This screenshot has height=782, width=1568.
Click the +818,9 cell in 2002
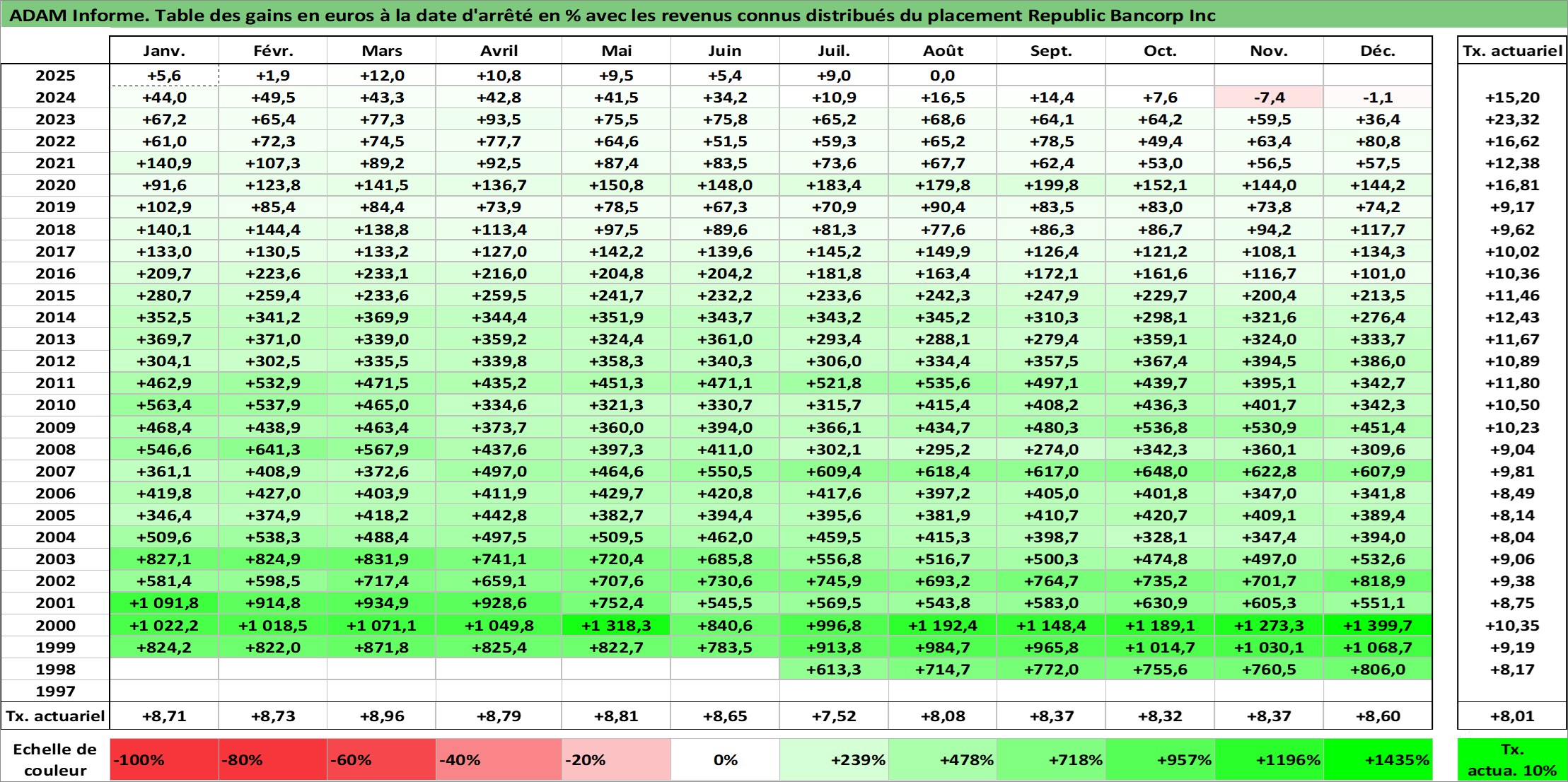[x=1378, y=581]
